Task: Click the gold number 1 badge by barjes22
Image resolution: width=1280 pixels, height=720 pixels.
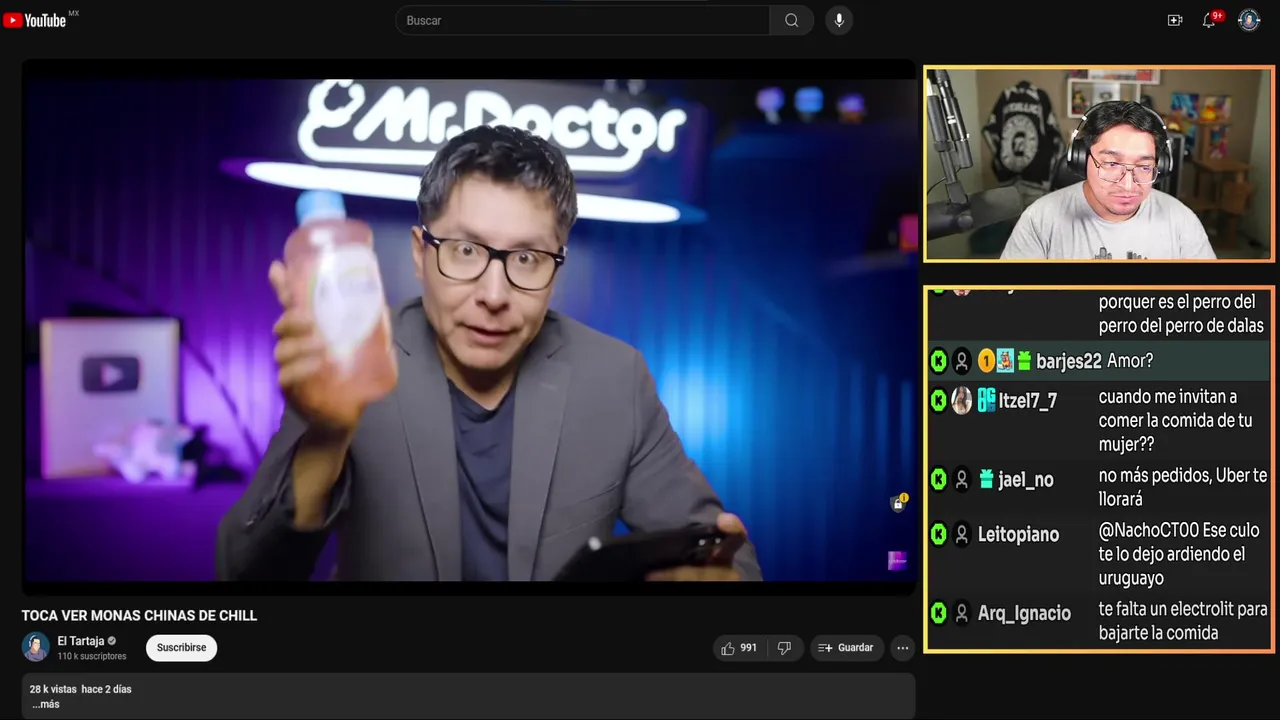Action: coord(986,361)
